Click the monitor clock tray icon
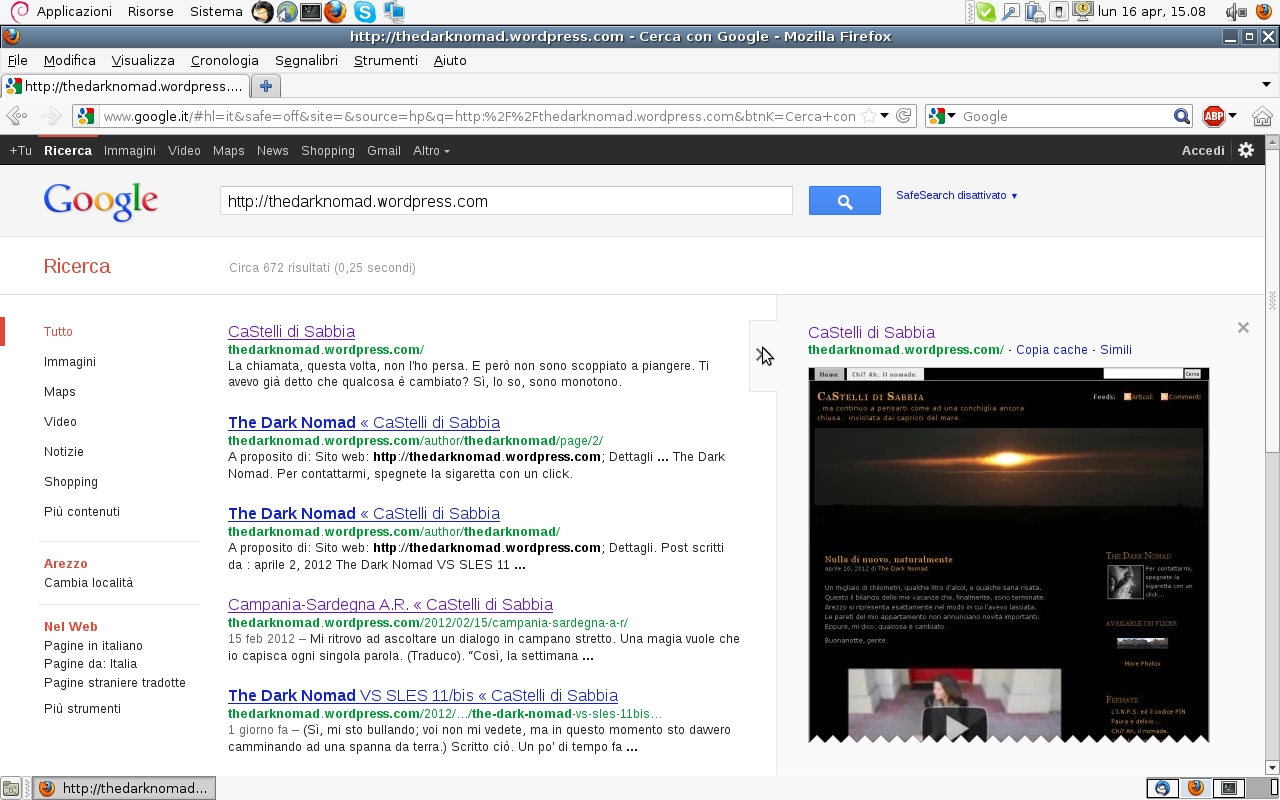The width and height of the screenshot is (1280, 800). 1082,12
